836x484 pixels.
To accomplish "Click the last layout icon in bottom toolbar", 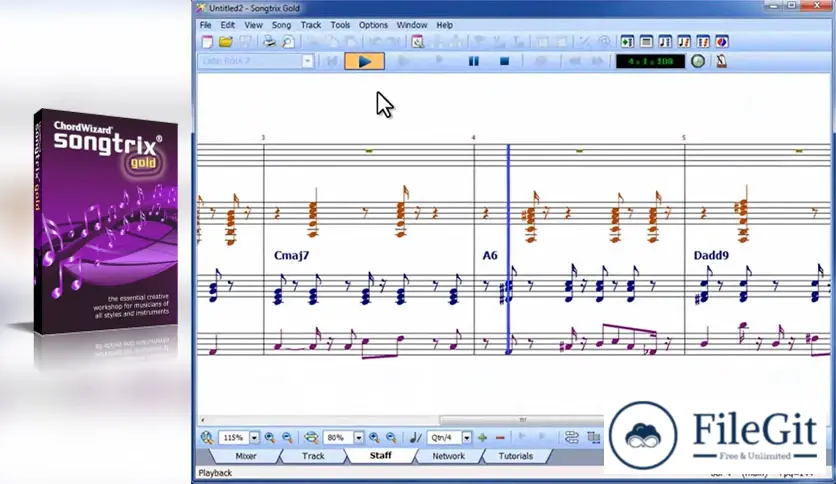I will point(593,438).
